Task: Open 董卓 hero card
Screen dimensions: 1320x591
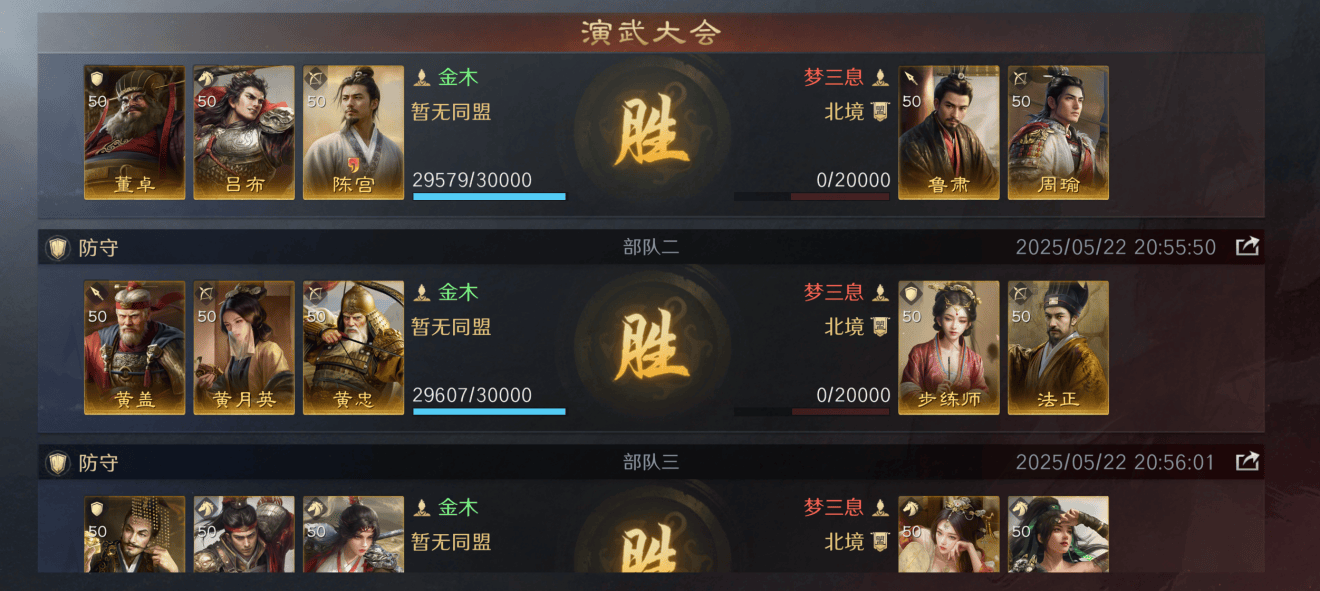Action: tap(135, 133)
